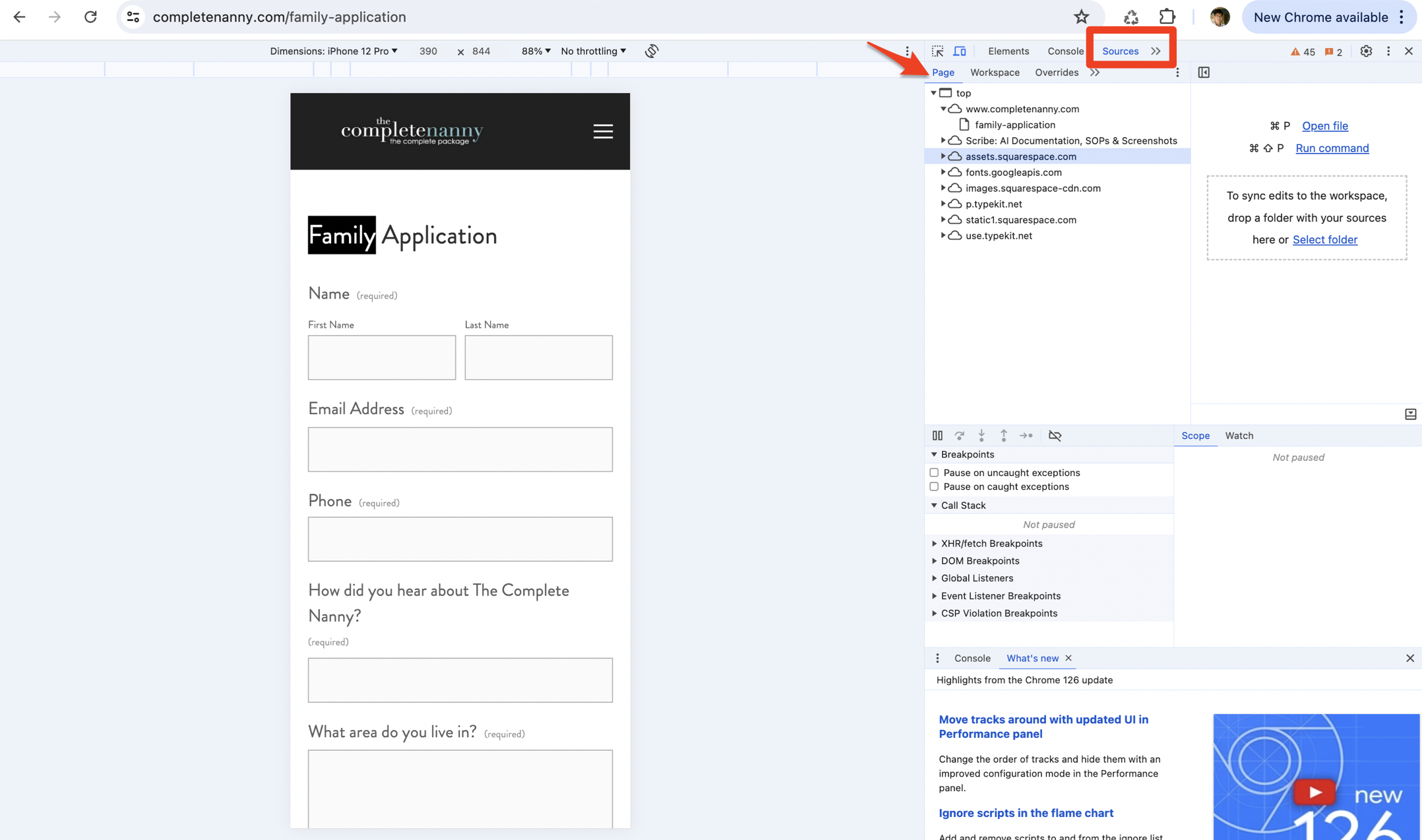Expand the XHR/fetch Breakpoints section
Viewport: 1422px width, 840px height.
934,543
